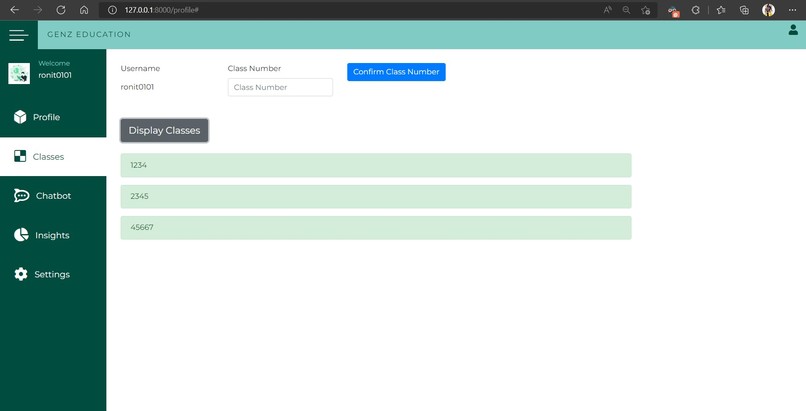
Task: Reload the page with refresh icon
Action: (x=61, y=10)
